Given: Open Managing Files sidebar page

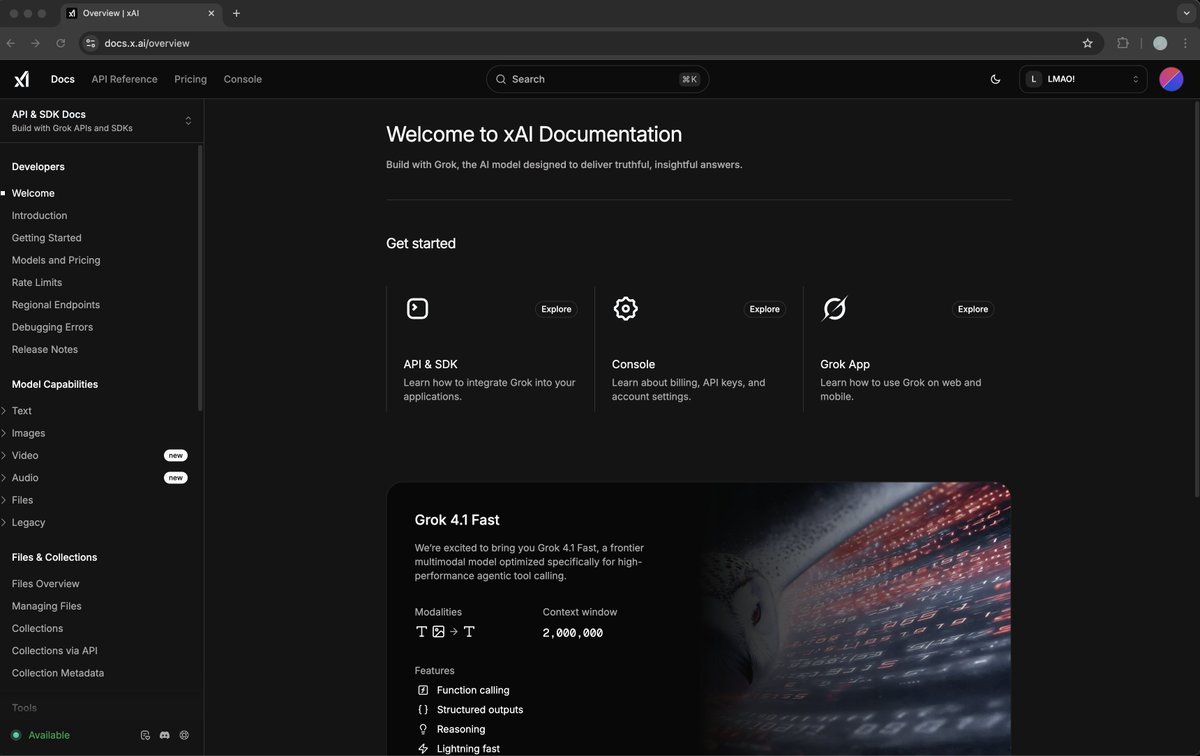Looking at the screenshot, I should (x=46, y=606).
